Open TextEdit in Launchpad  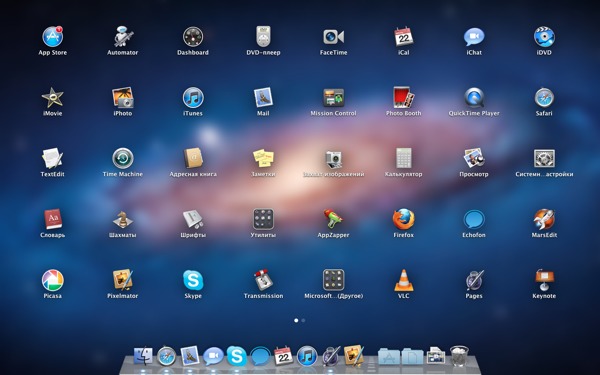52,158
